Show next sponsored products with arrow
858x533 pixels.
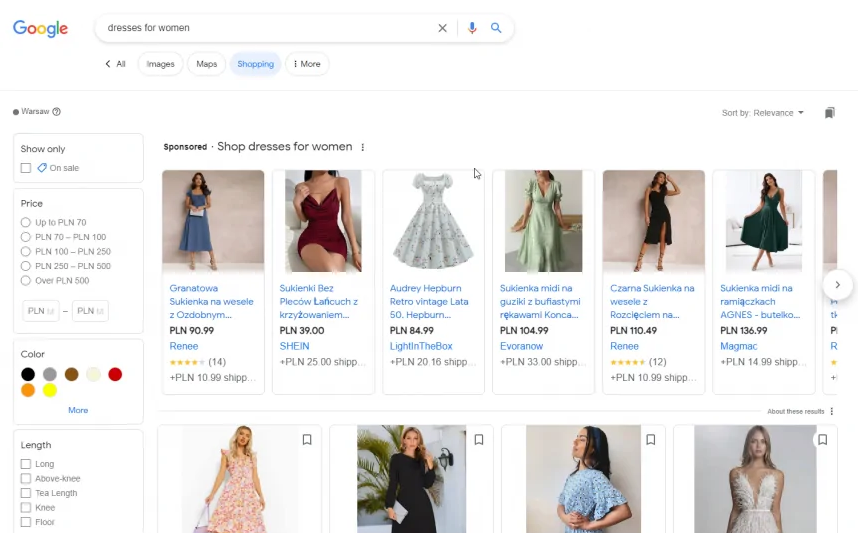click(x=837, y=285)
